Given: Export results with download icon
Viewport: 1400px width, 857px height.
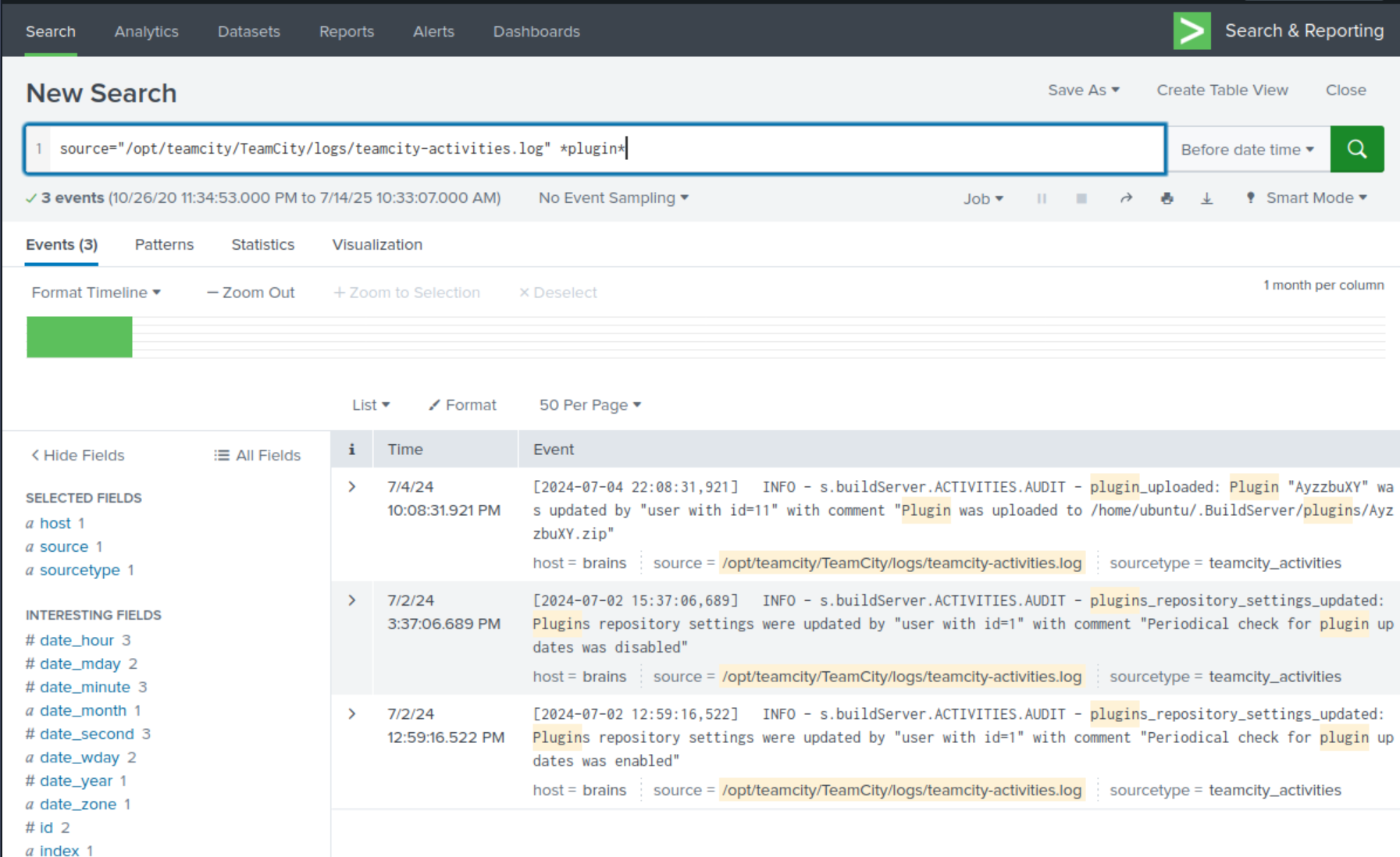Looking at the screenshot, I should coord(1207,198).
